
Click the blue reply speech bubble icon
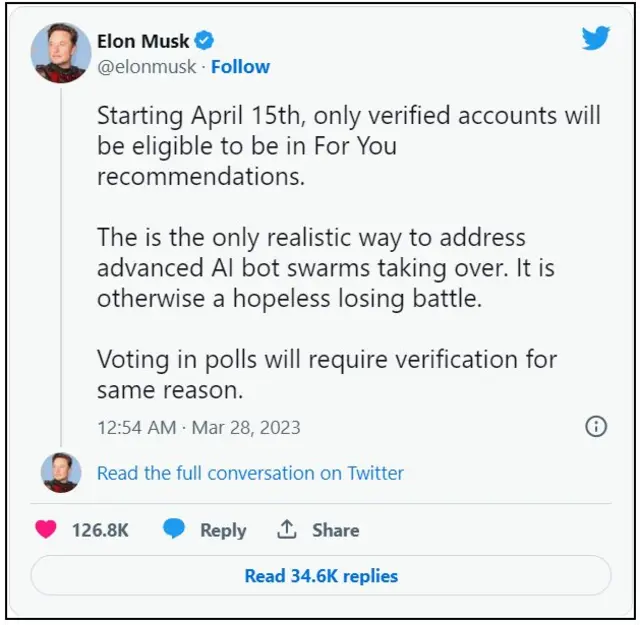[x=175, y=530]
